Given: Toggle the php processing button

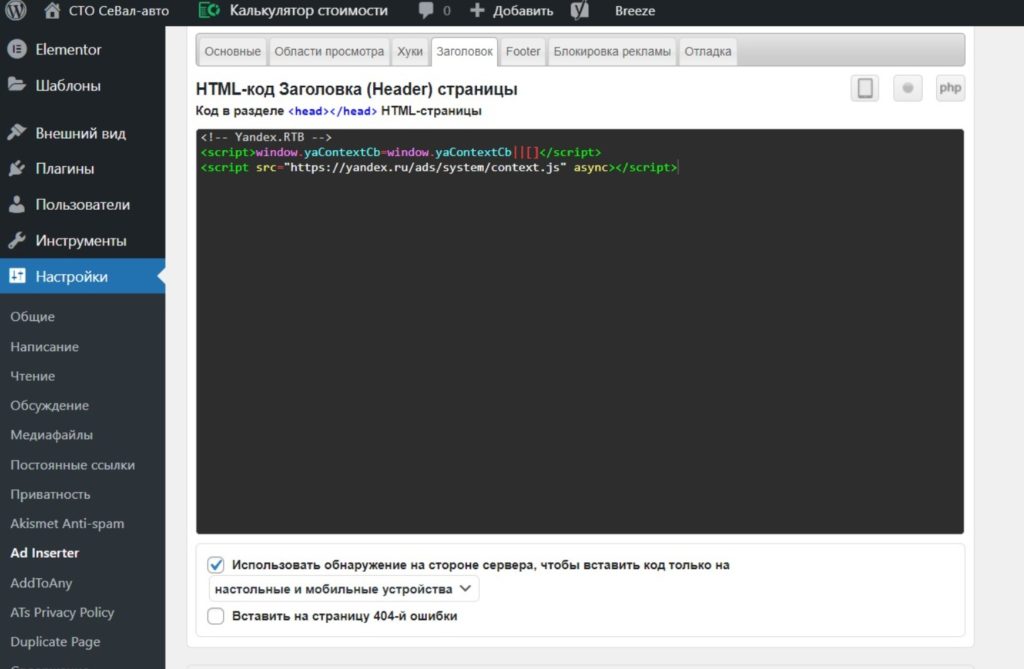Looking at the screenshot, I should [950, 88].
